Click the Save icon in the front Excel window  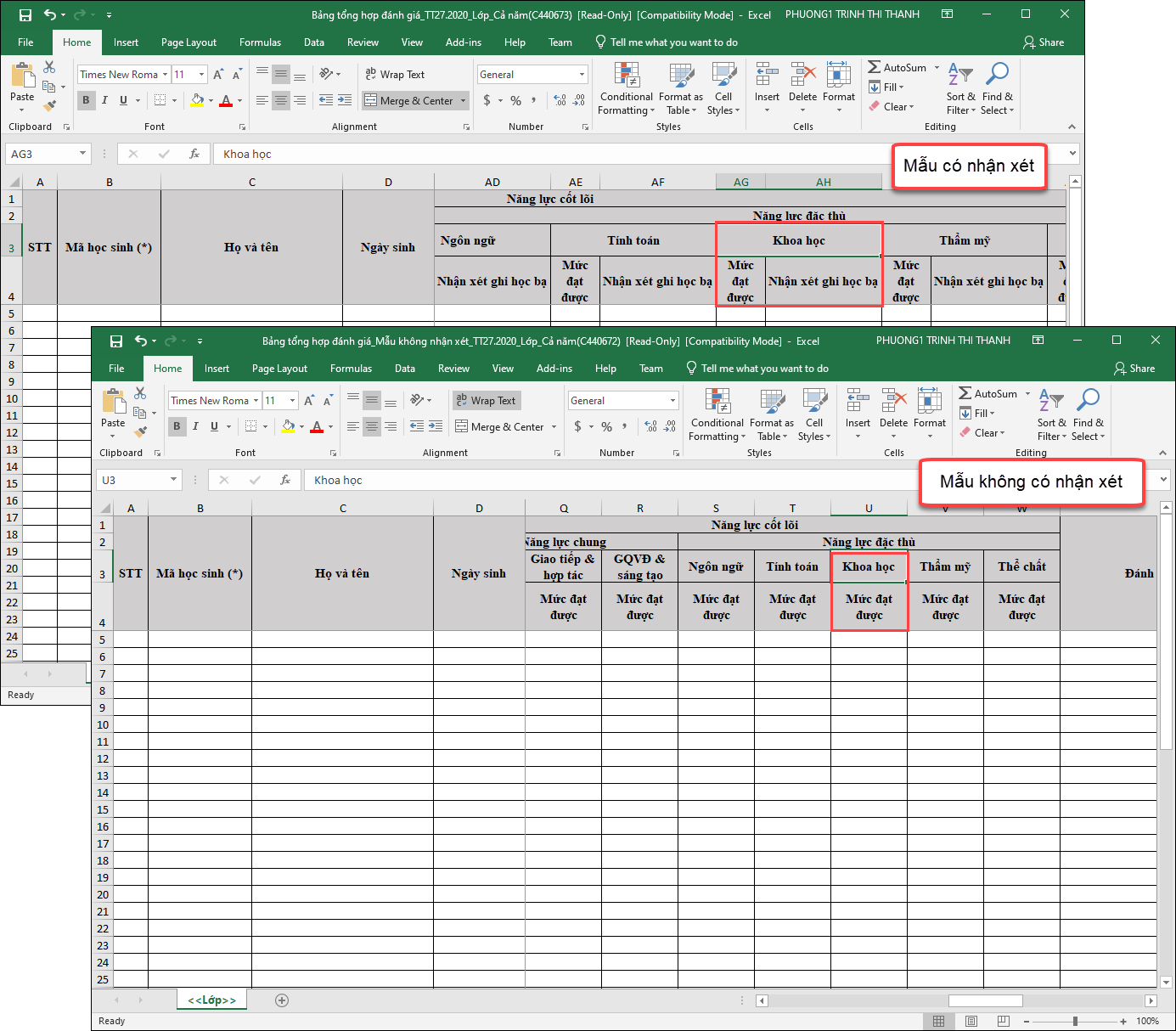click(x=116, y=341)
